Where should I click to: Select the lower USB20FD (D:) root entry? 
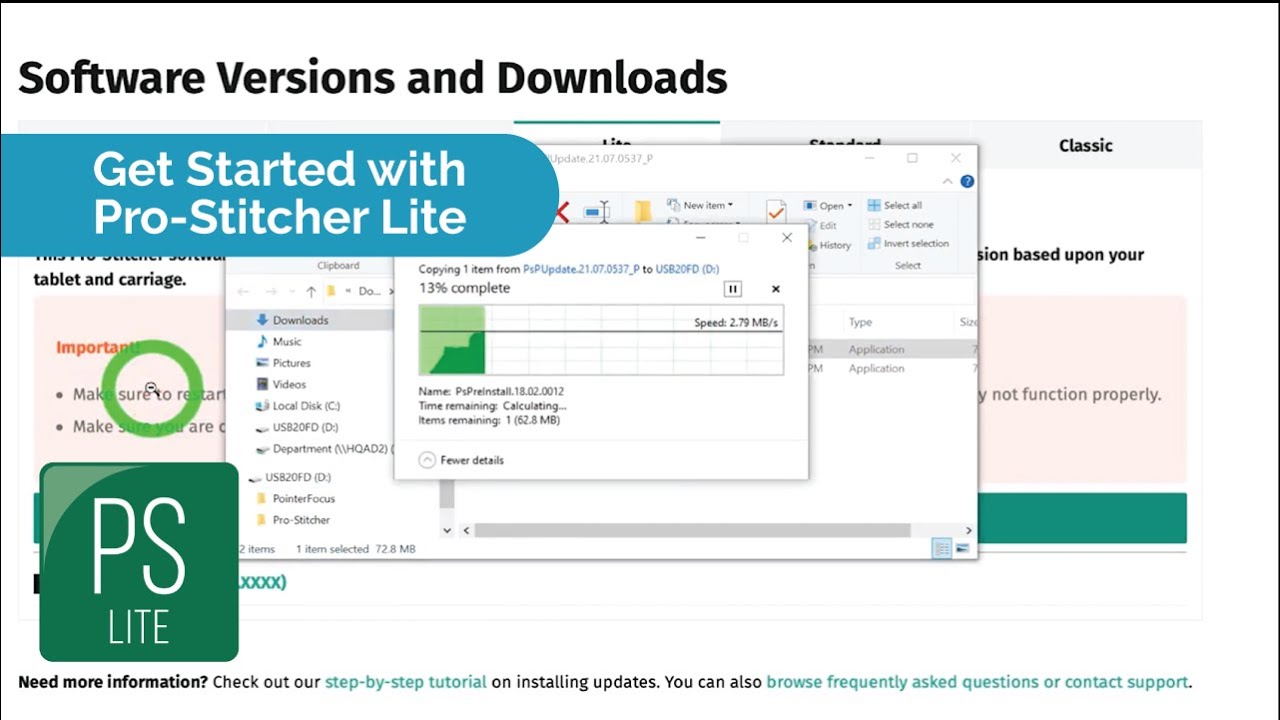click(x=298, y=477)
